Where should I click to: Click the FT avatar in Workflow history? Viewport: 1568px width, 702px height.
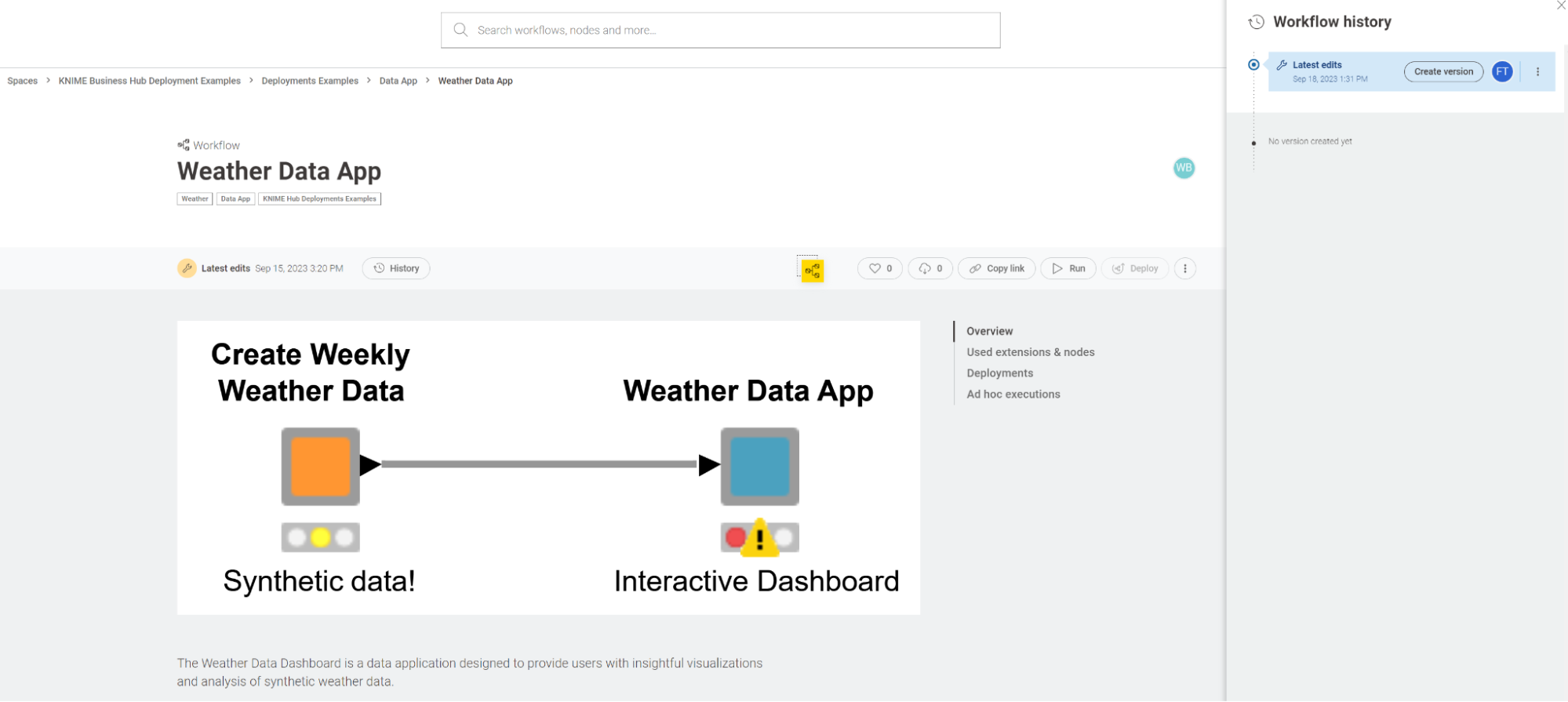[x=1501, y=71]
